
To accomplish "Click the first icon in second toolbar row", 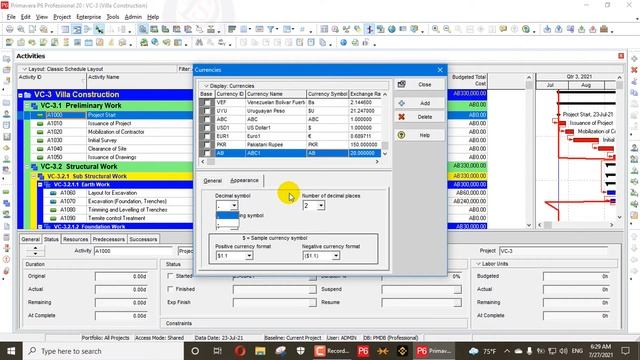I will (x=9, y=42).
